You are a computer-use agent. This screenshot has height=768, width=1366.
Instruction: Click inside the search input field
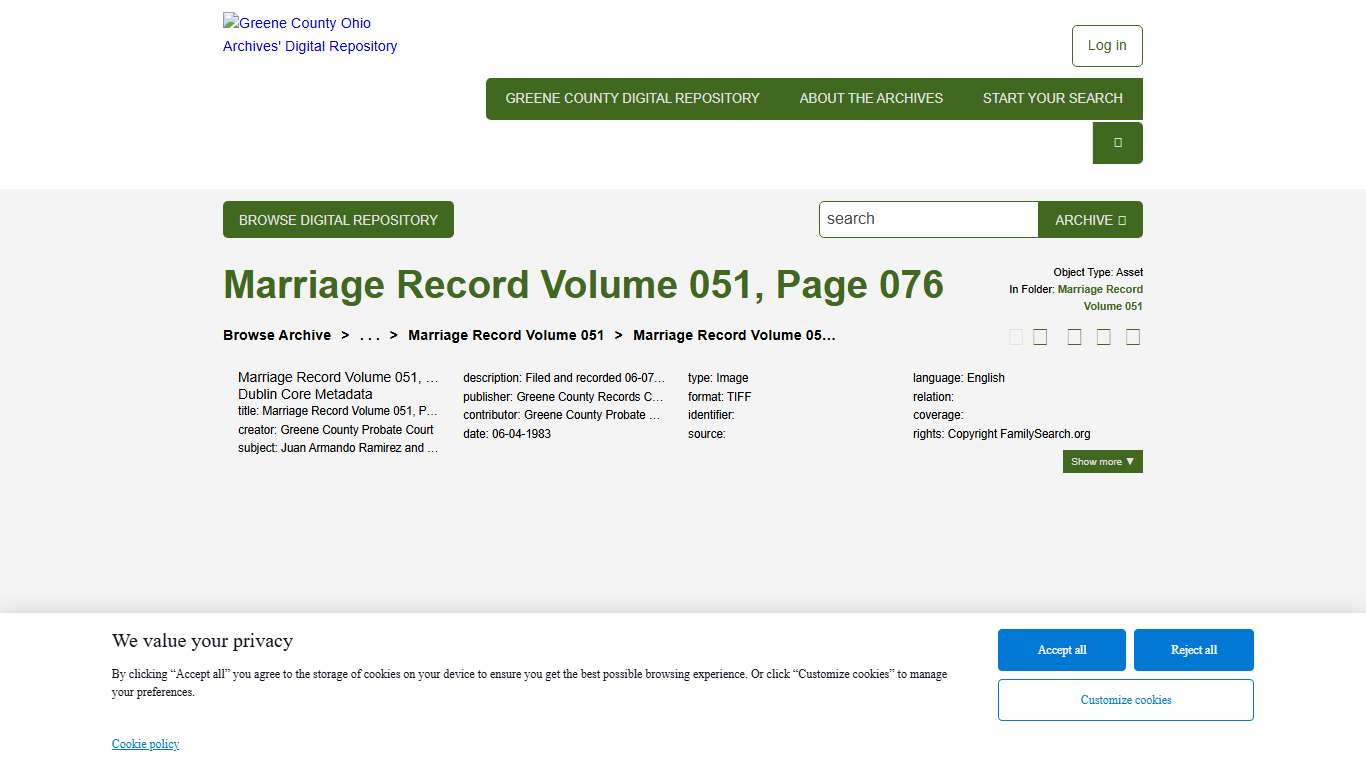tap(928, 219)
